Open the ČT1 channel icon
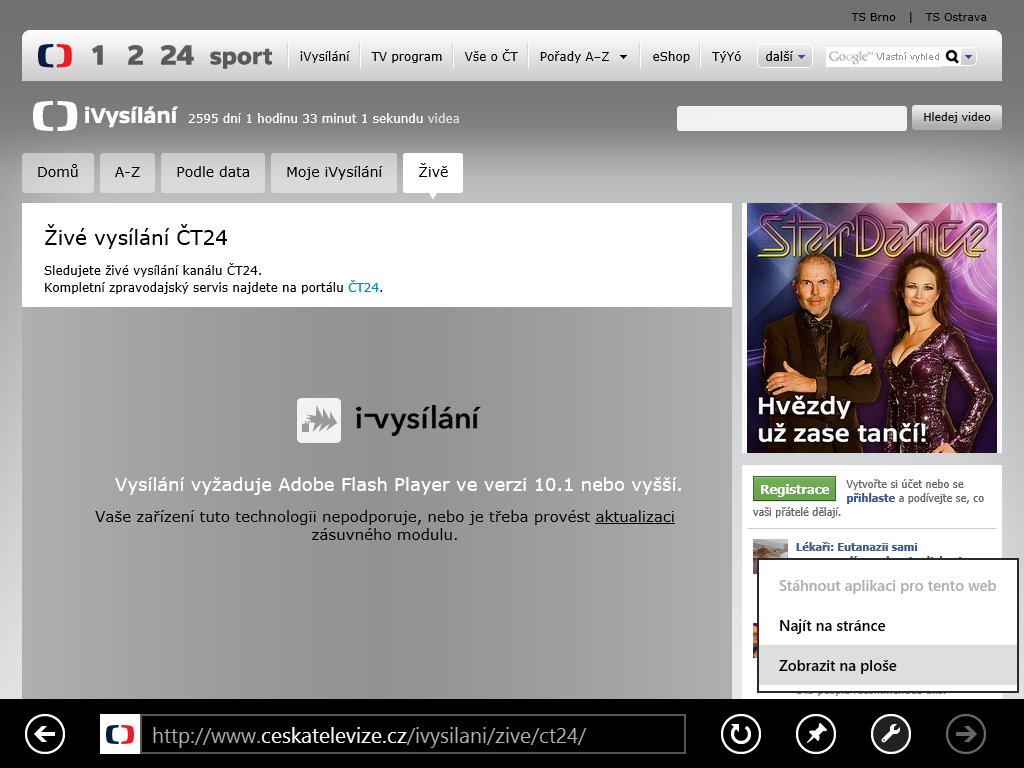The image size is (1024, 768). (x=98, y=56)
